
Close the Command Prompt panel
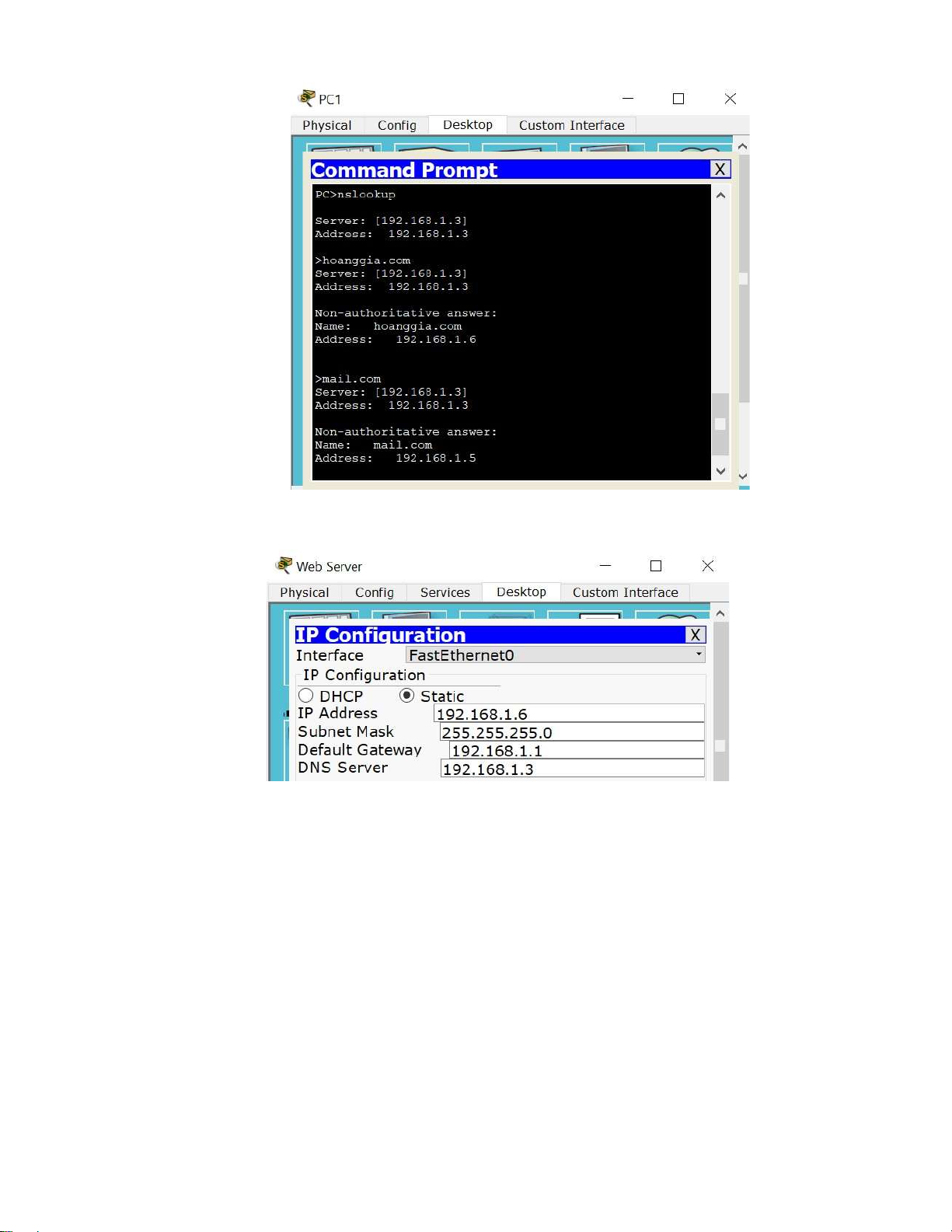(720, 169)
